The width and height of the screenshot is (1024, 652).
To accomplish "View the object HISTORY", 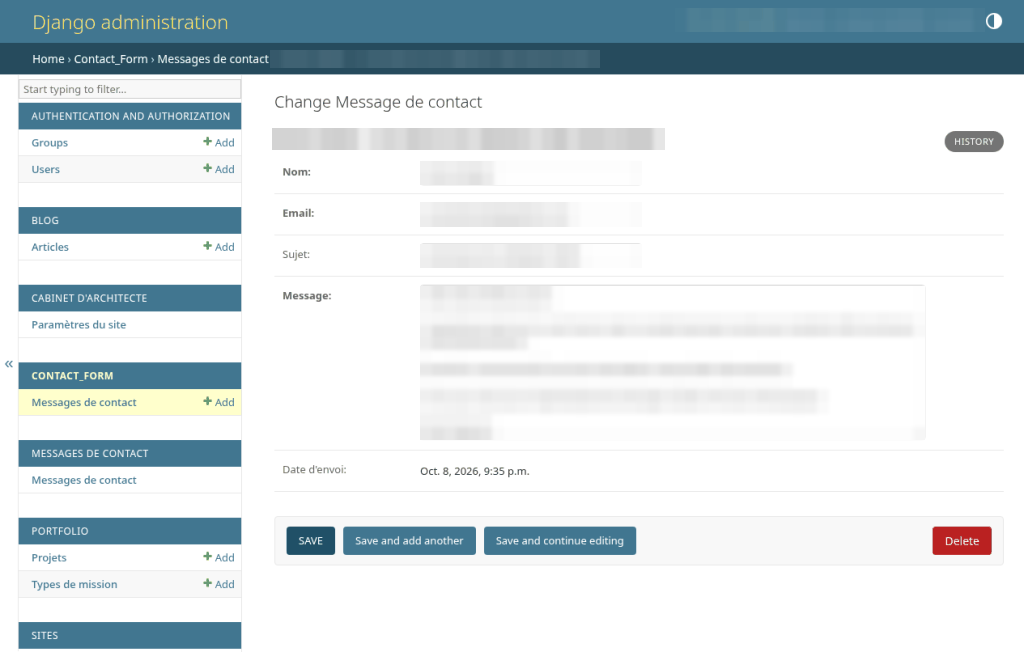I will tap(974, 142).
